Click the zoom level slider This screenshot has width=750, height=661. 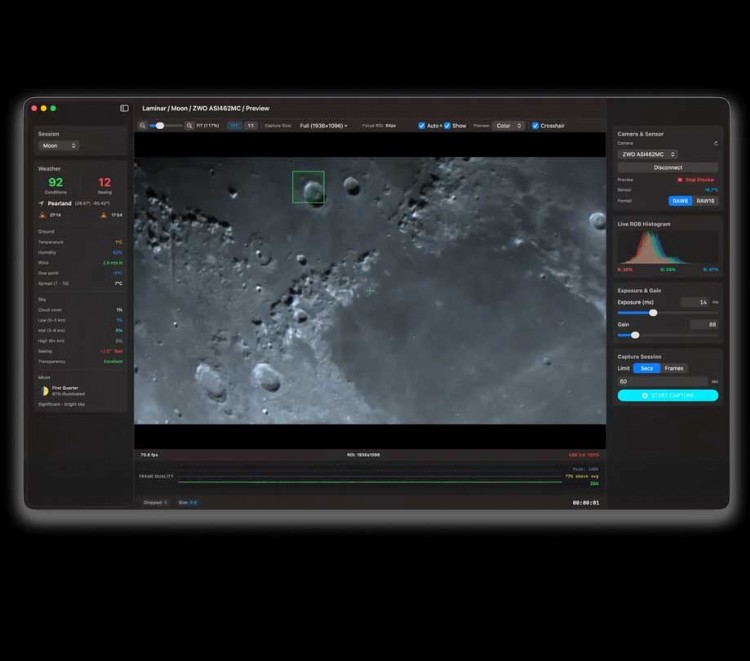click(x=165, y=125)
